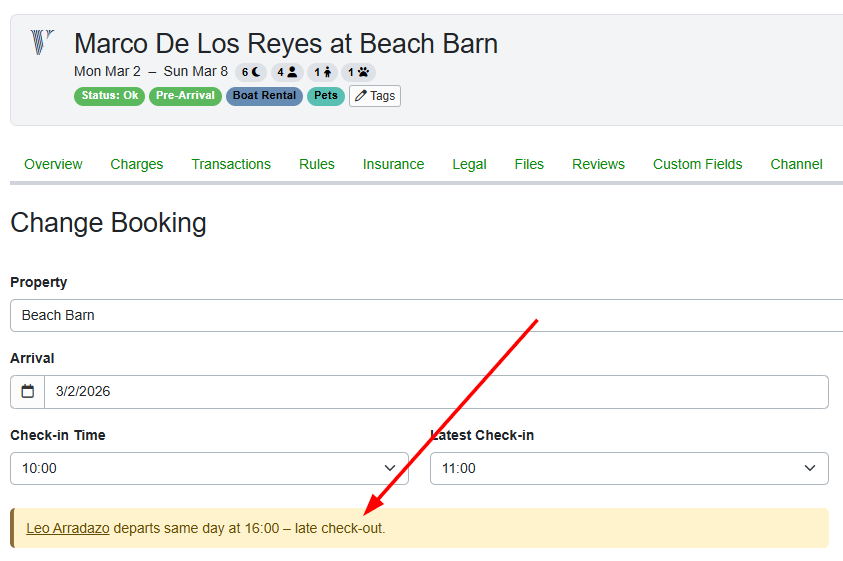
Task: Click the 4 adults person badge
Action: tap(287, 72)
